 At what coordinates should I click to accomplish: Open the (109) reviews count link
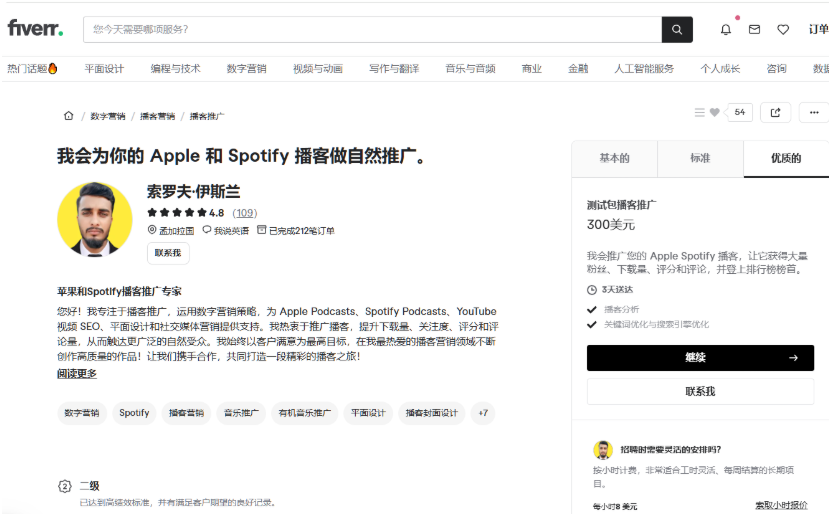point(245,213)
